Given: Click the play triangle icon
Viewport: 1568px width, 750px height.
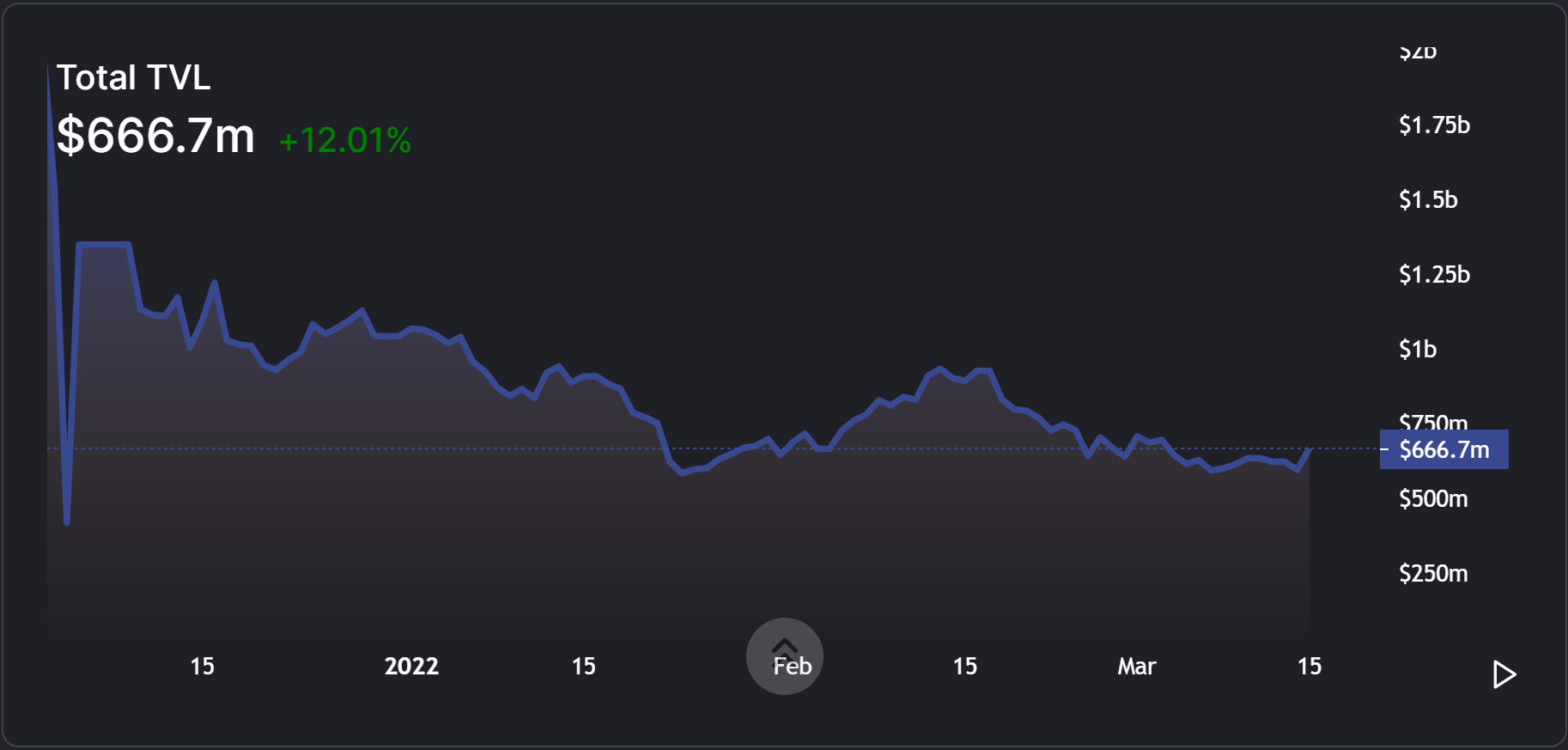Looking at the screenshot, I should pyautogui.click(x=1504, y=674).
